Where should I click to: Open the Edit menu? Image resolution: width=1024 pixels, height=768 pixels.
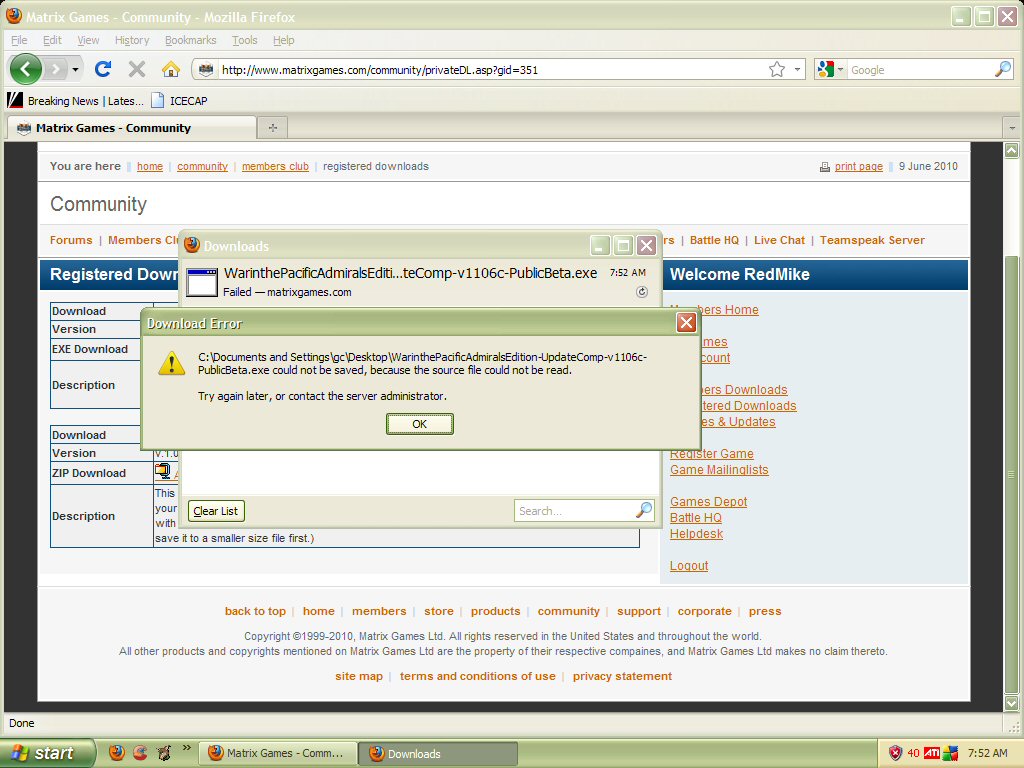point(52,40)
